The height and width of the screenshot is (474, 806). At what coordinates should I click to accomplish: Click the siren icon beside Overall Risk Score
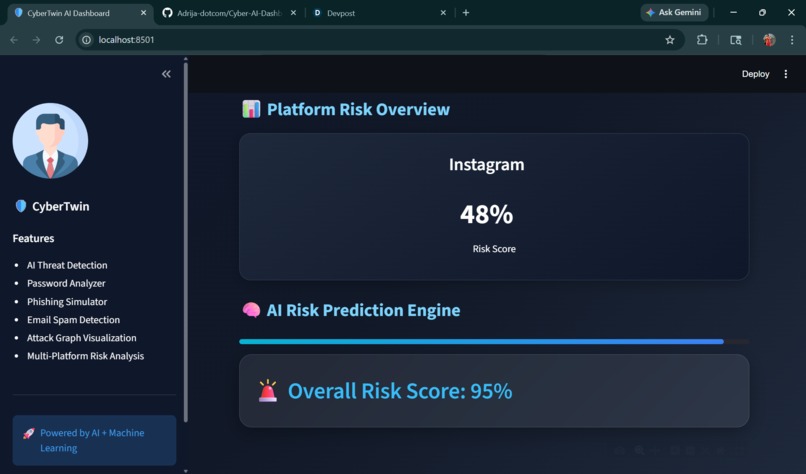(x=268, y=391)
